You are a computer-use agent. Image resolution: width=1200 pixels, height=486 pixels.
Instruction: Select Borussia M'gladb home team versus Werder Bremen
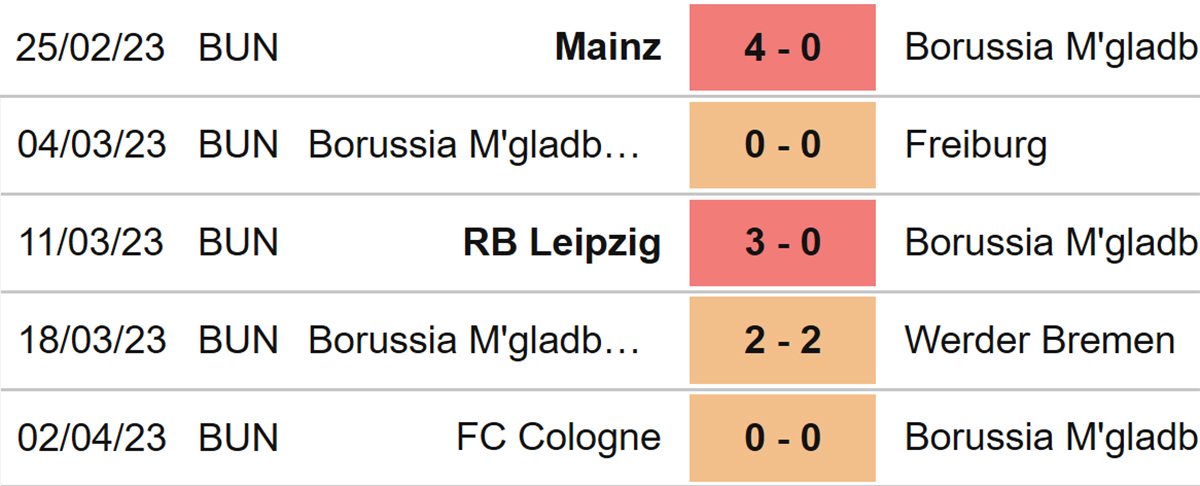coord(473,340)
